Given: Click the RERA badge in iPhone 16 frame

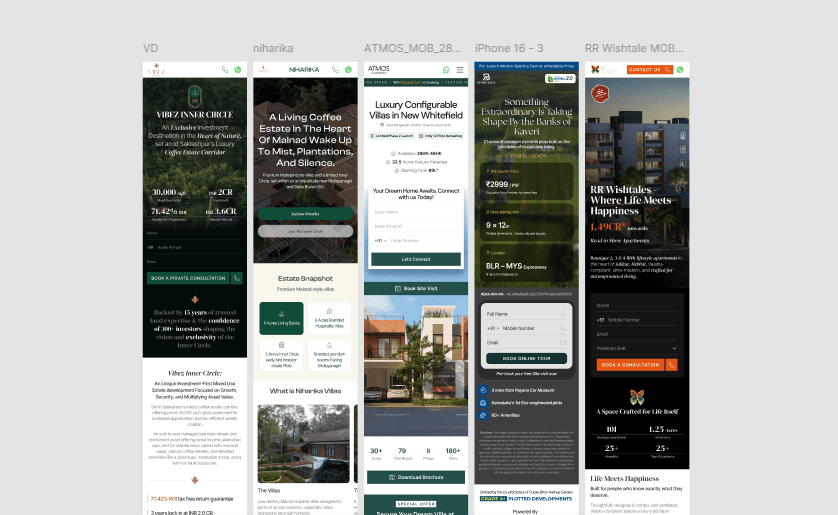Looking at the screenshot, I should point(560,79).
